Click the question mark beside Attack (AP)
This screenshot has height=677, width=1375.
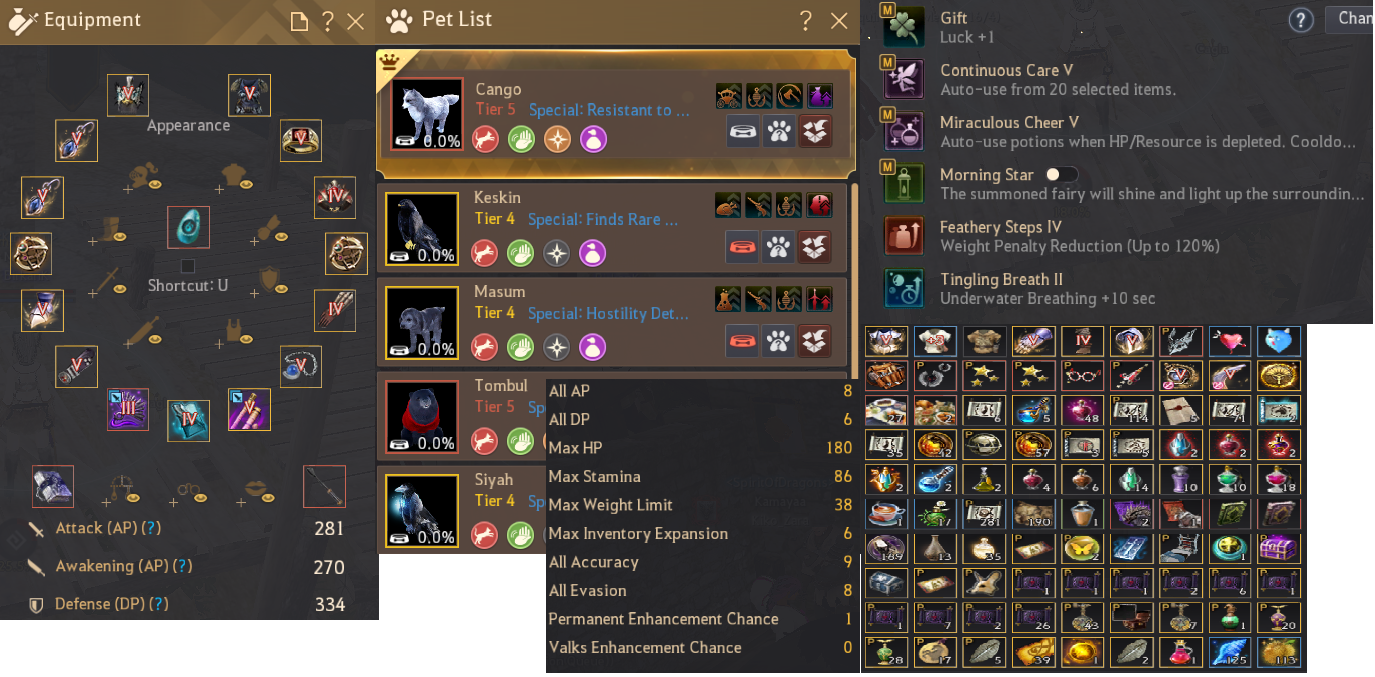coord(151,528)
